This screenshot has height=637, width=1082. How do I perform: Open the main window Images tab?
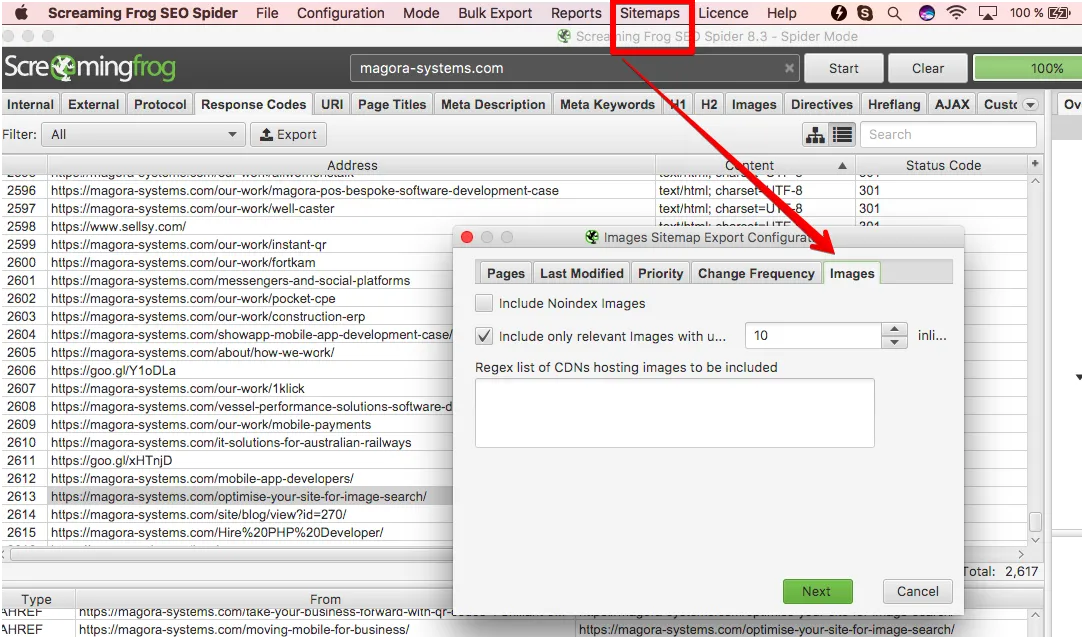click(x=754, y=104)
